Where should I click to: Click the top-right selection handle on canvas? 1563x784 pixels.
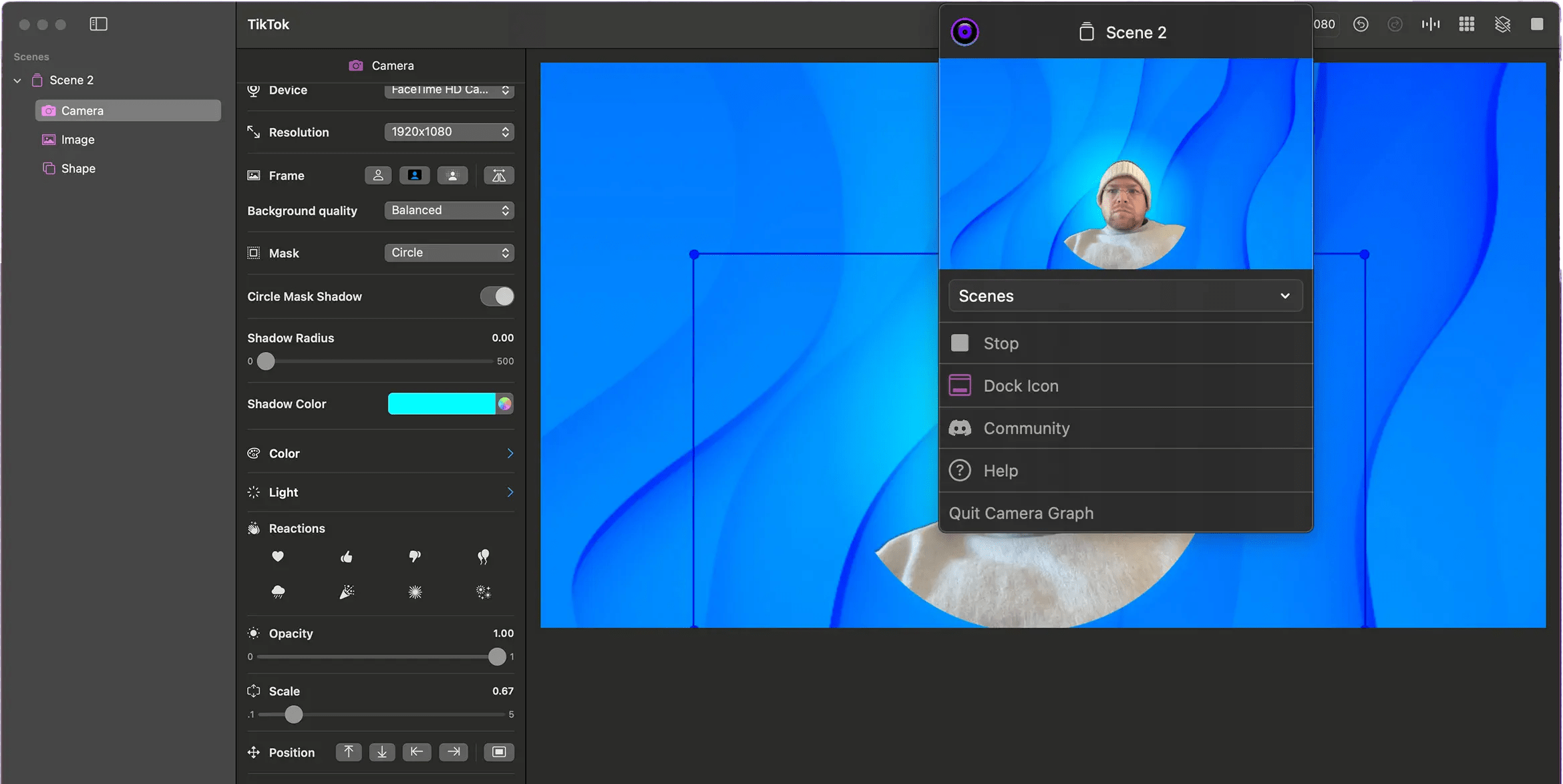1365,254
